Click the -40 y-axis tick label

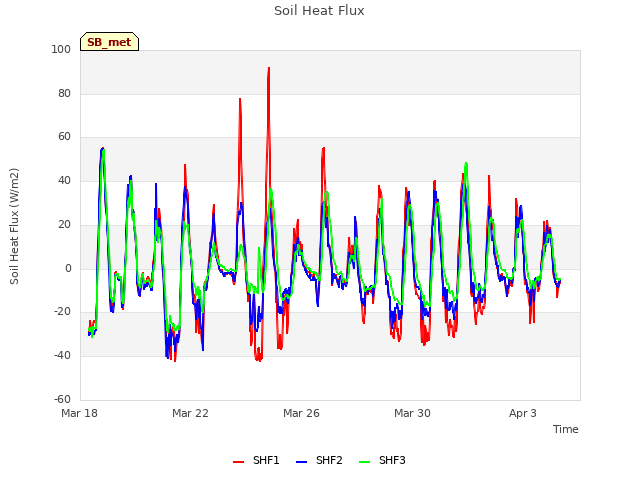pos(62,356)
